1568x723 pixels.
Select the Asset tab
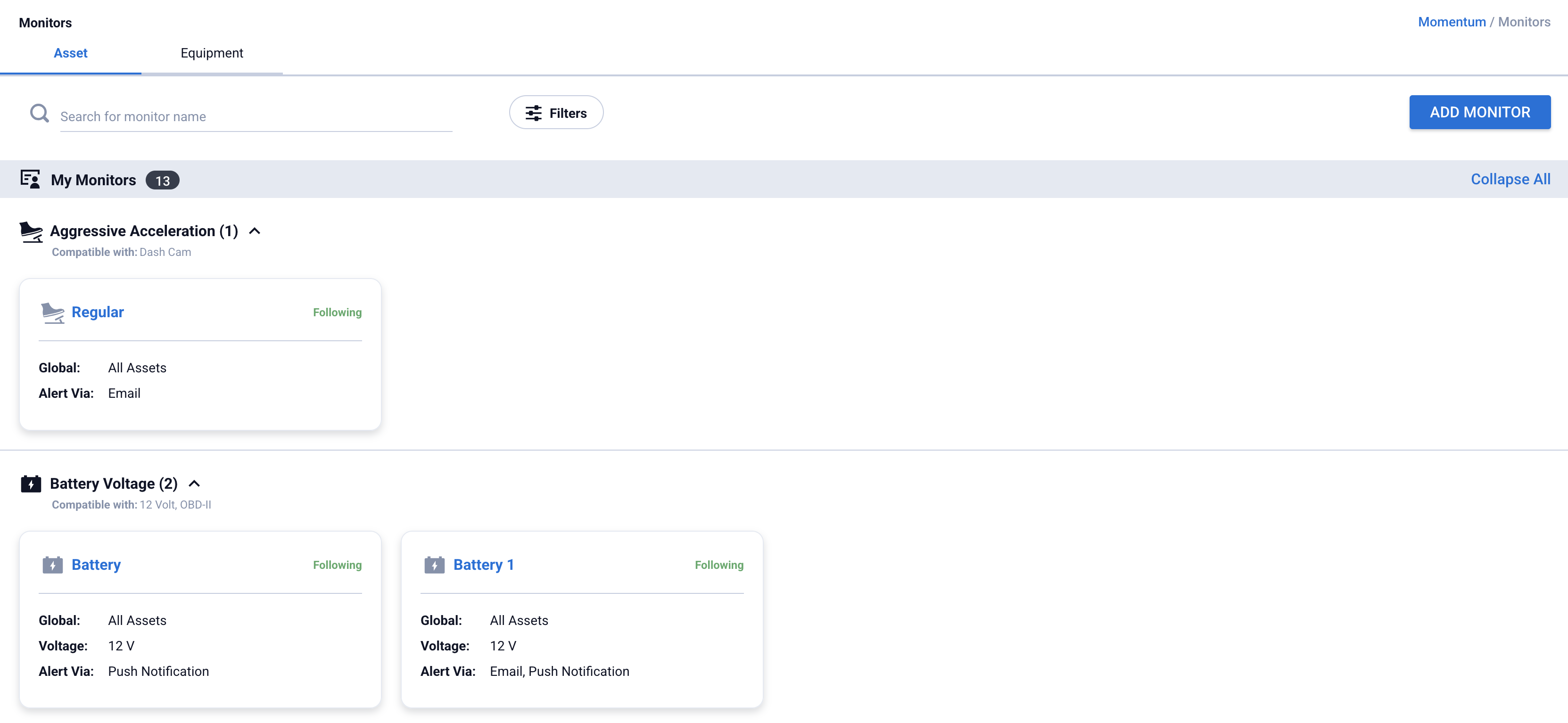[71, 53]
